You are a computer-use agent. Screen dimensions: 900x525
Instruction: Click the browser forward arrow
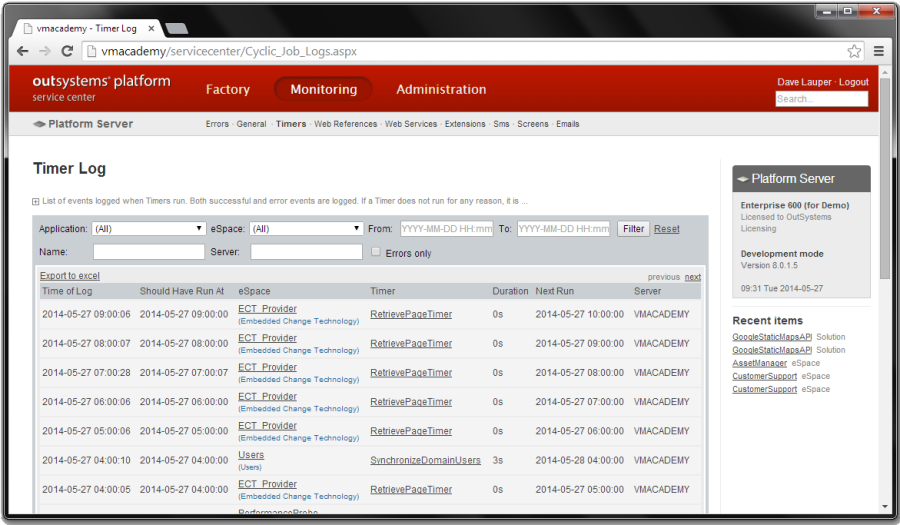45,51
